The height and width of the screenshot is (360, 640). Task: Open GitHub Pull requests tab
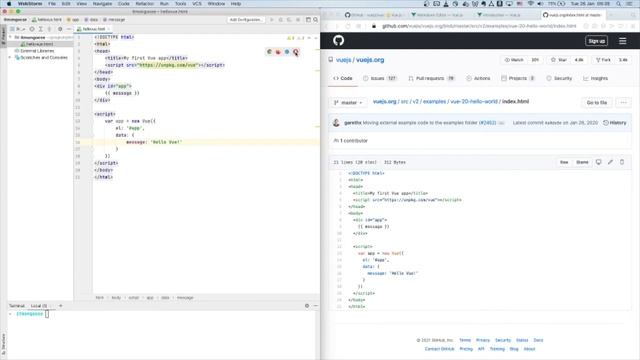tap(431, 78)
